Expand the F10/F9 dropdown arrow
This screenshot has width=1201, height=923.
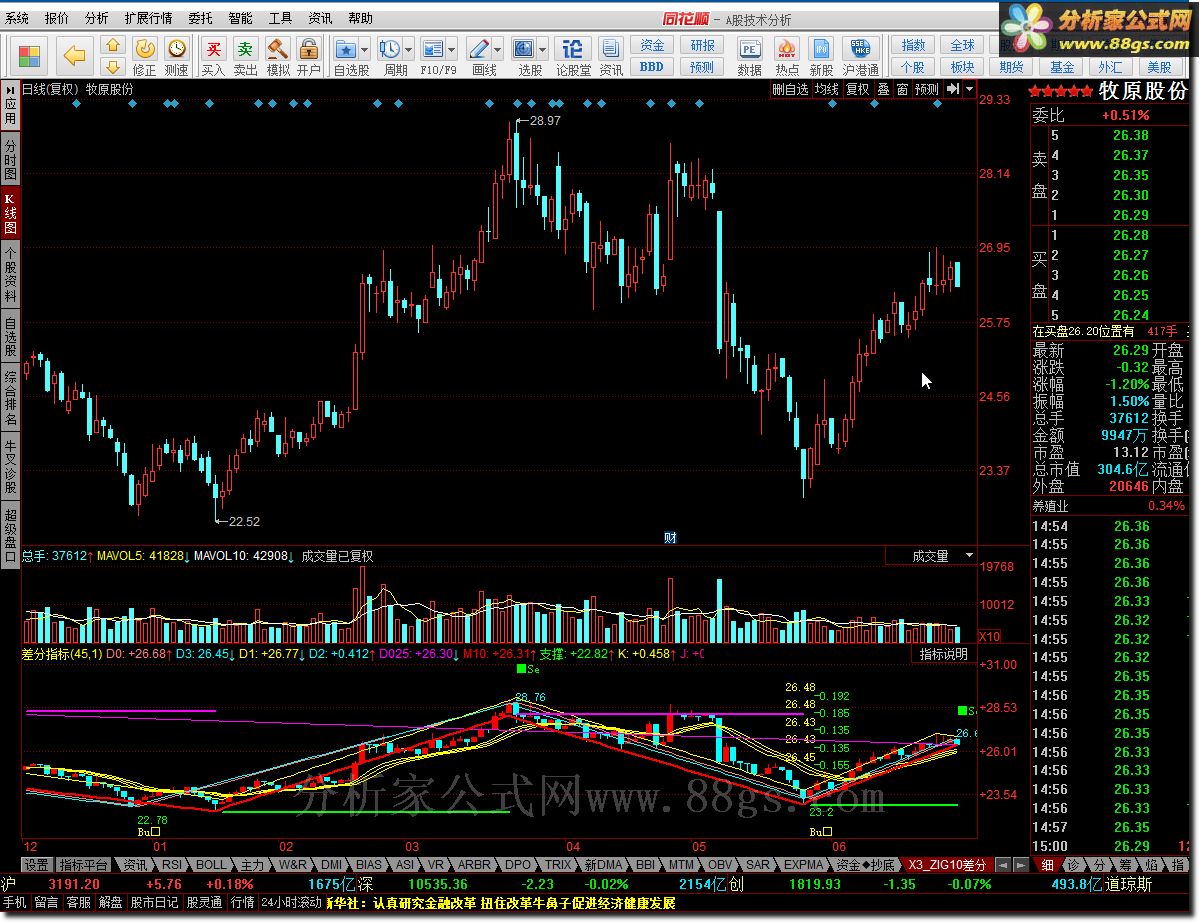click(452, 48)
